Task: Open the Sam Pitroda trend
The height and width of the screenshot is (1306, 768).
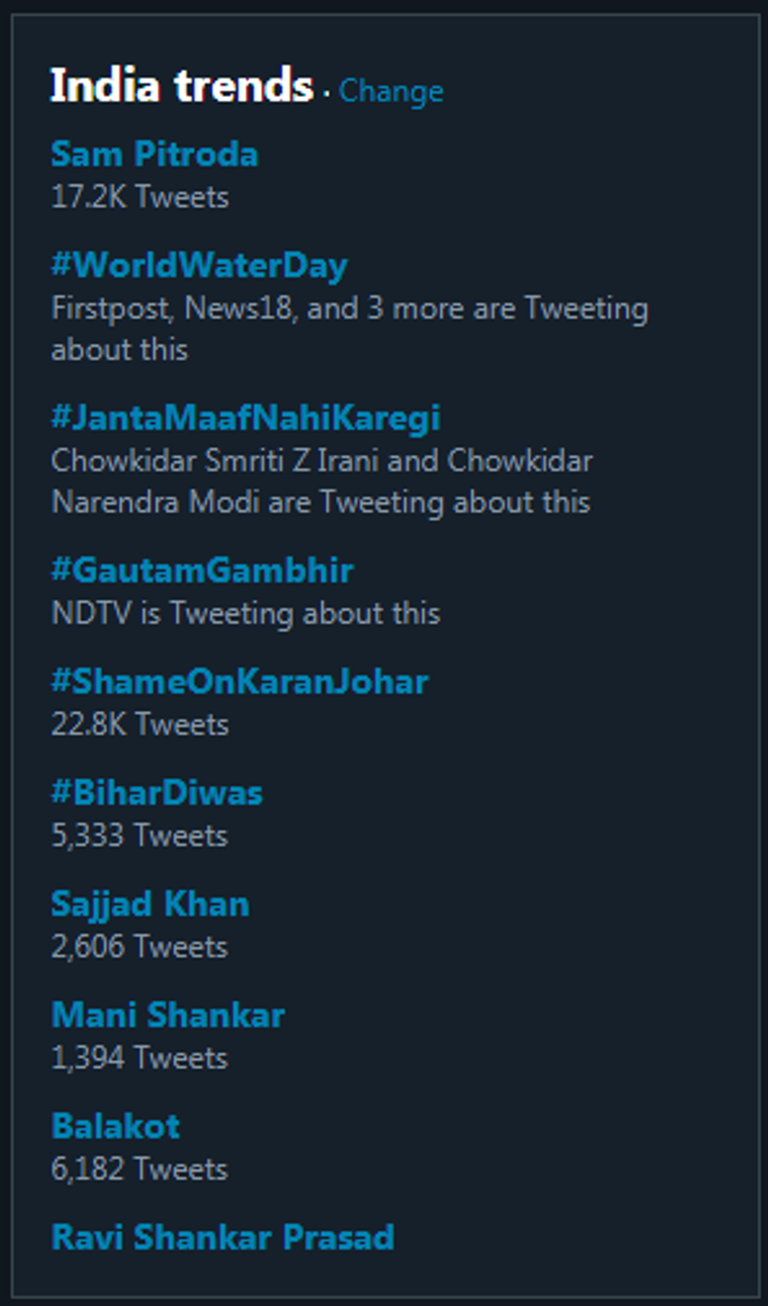Action: click(154, 154)
